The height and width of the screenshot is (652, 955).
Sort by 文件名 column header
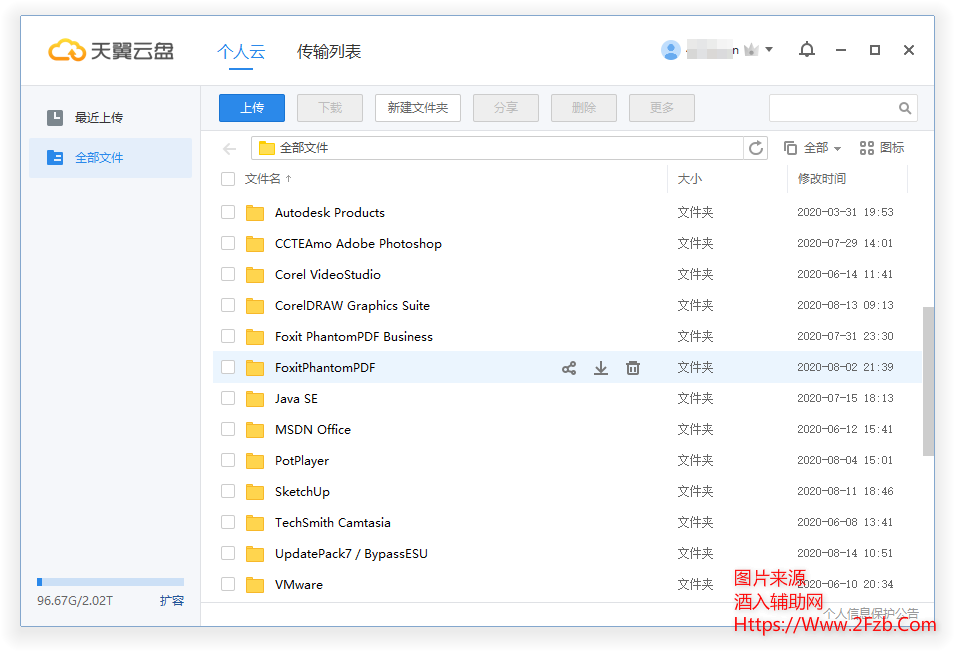click(264, 179)
